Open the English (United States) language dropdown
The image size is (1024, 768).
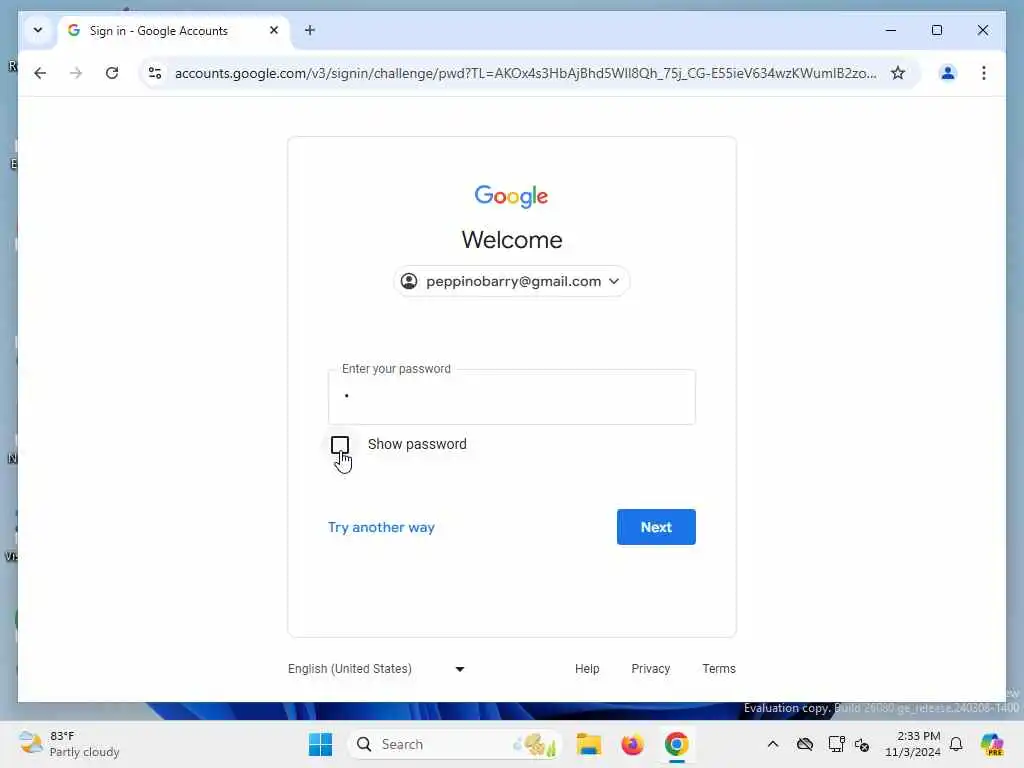[376, 669]
